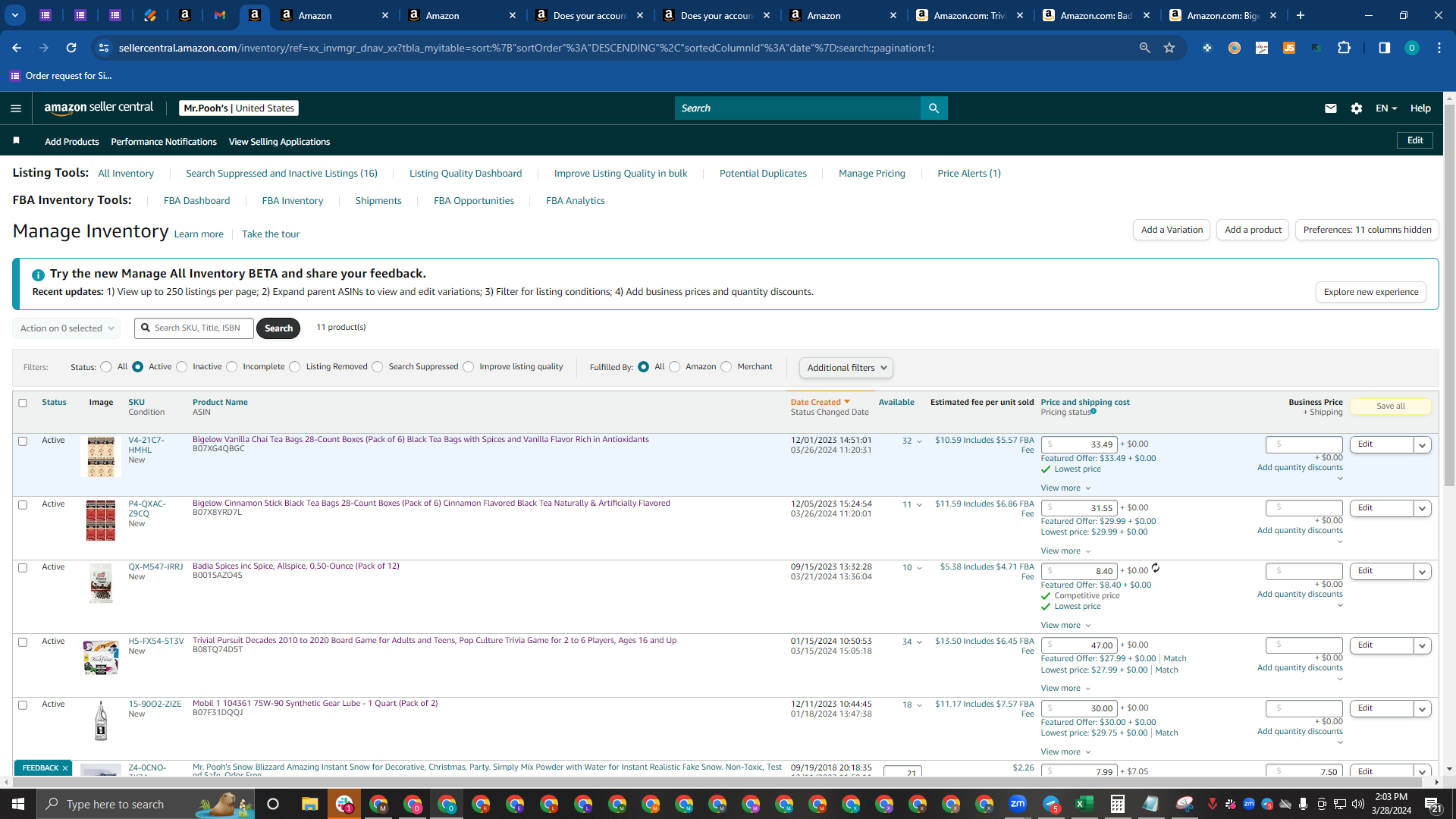Image resolution: width=1456 pixels, height=819 pixels.
Task: Click Explore new experience button
Action: 1371,292
